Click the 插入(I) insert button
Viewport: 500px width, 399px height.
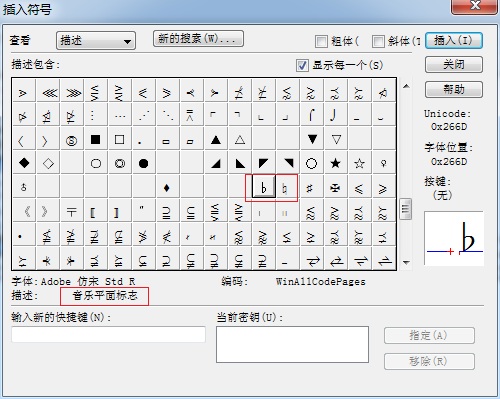tap(454, 41)
